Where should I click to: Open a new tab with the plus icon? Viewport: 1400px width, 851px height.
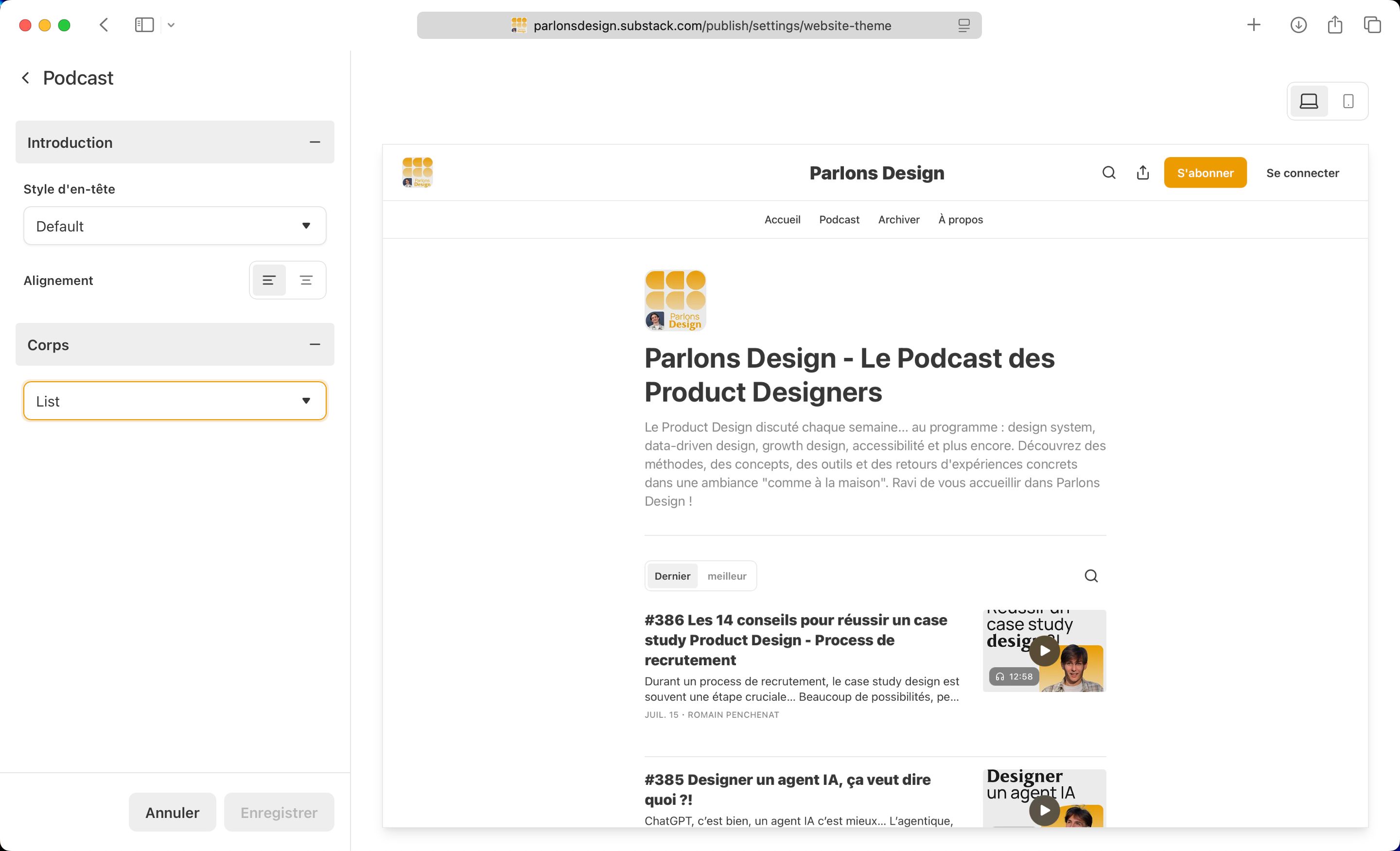(1253, 25)
